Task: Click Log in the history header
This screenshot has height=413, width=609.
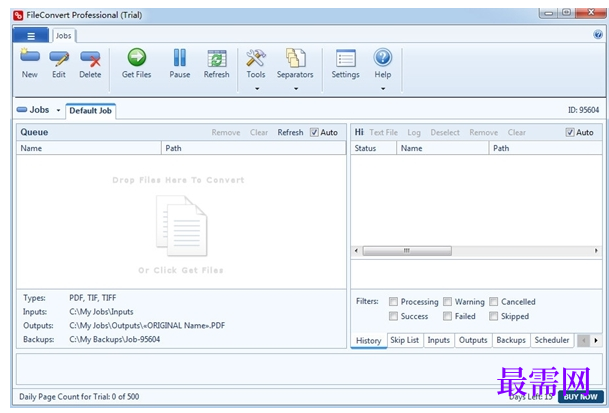Action: click(x=414, y=132)
